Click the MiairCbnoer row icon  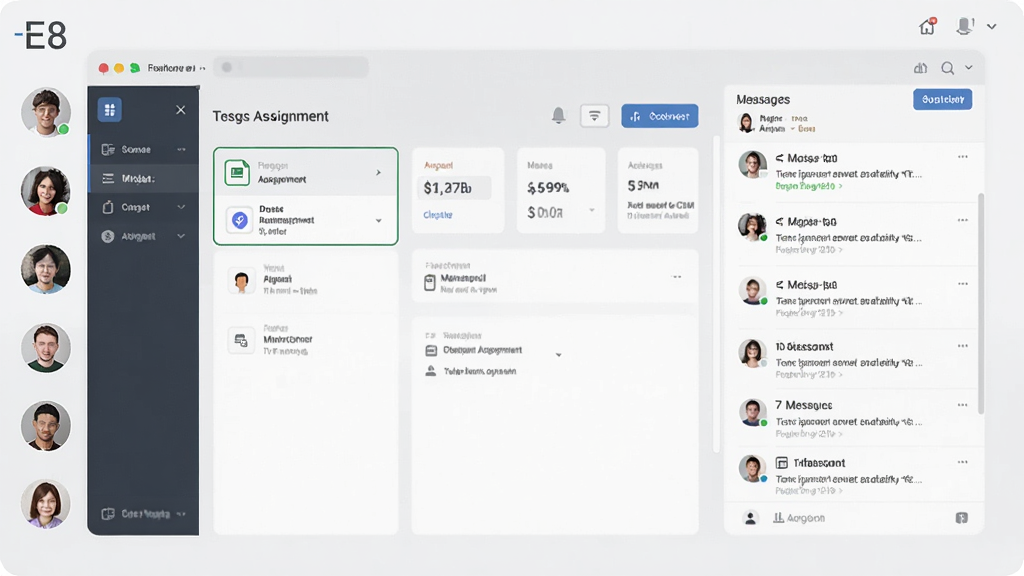pyautogui.click(x=241, y=340)
